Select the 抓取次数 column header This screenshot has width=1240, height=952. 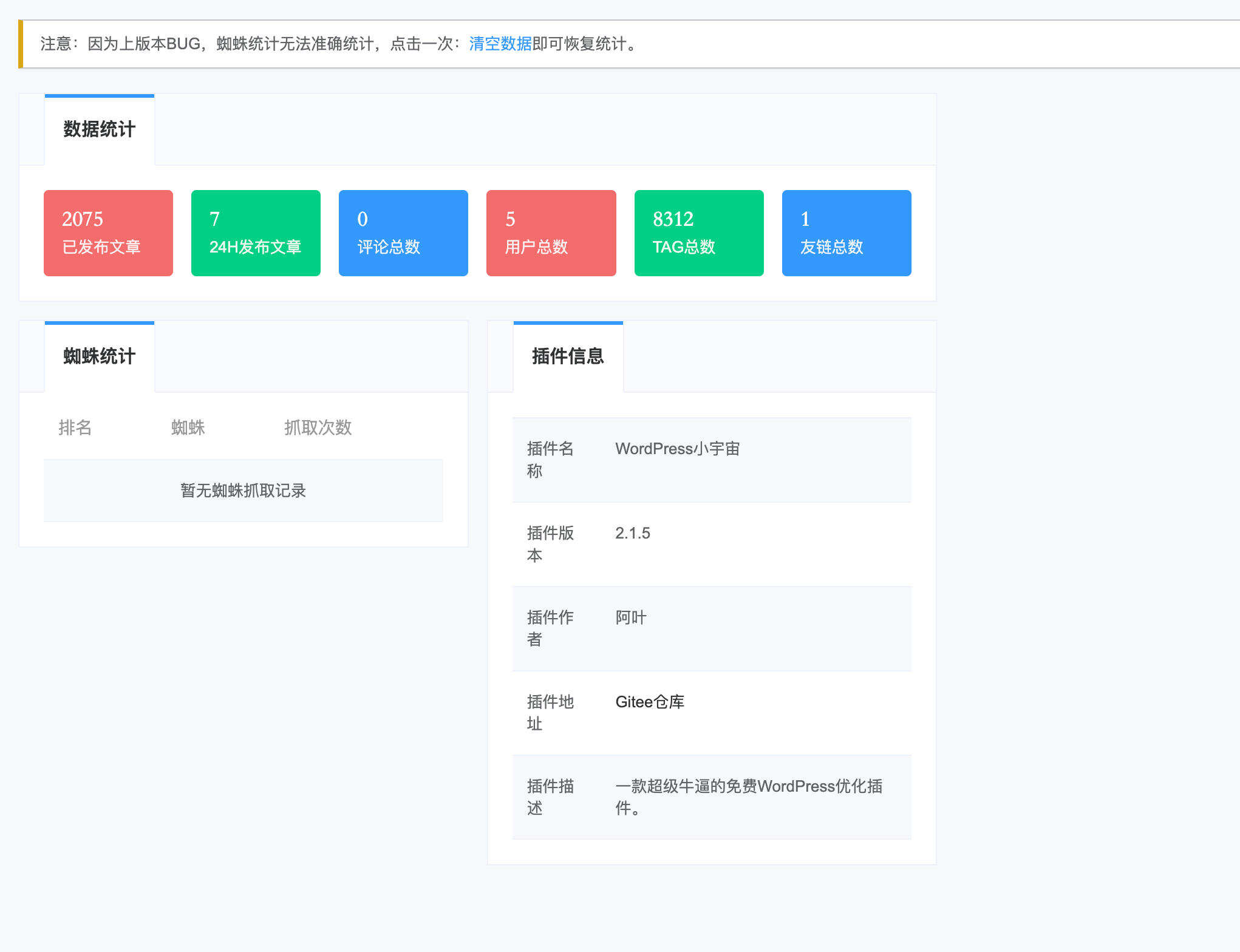[x=318, y=429]
